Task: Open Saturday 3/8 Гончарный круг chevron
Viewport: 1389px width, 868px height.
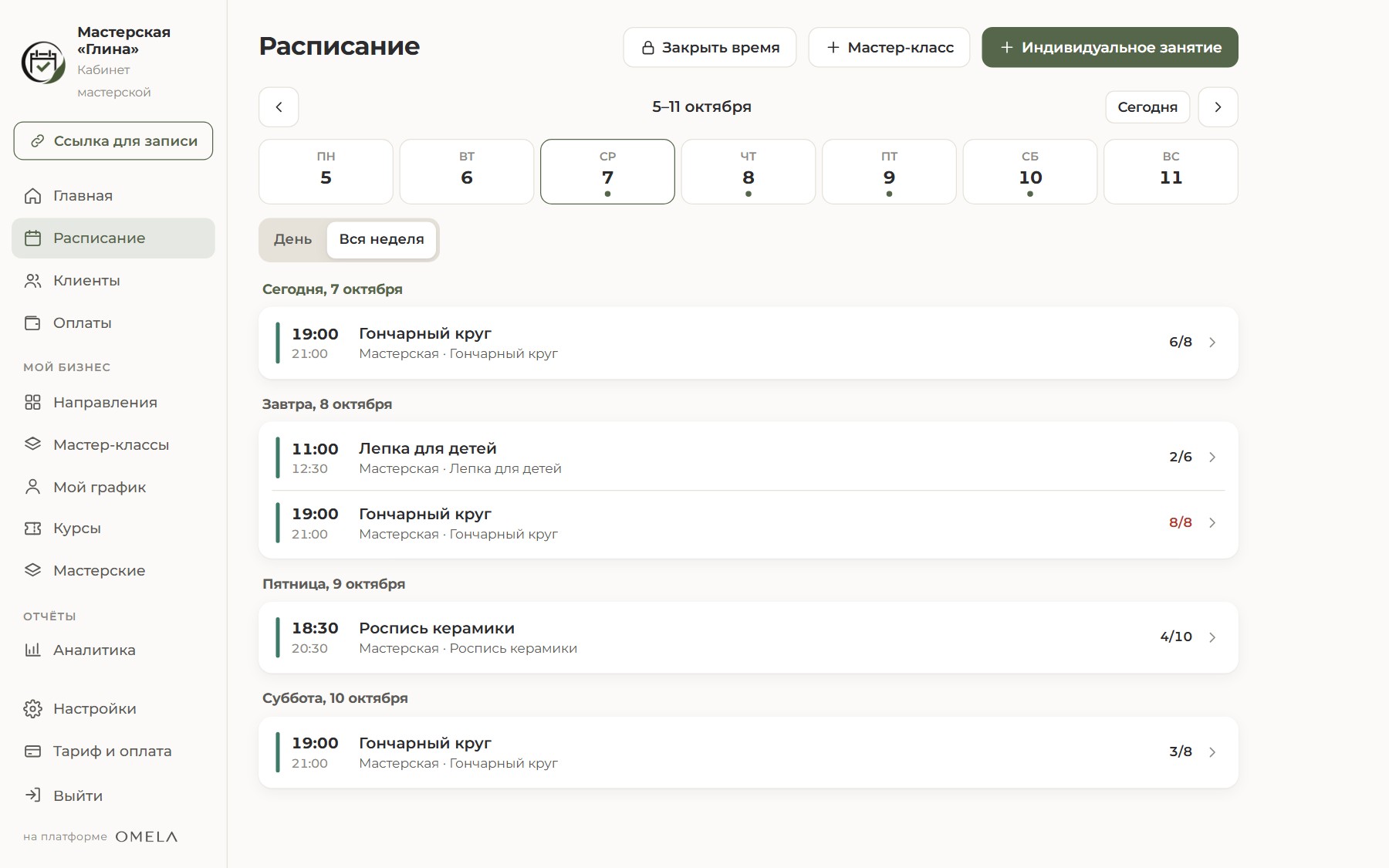Action: (x=1212, y=752)
